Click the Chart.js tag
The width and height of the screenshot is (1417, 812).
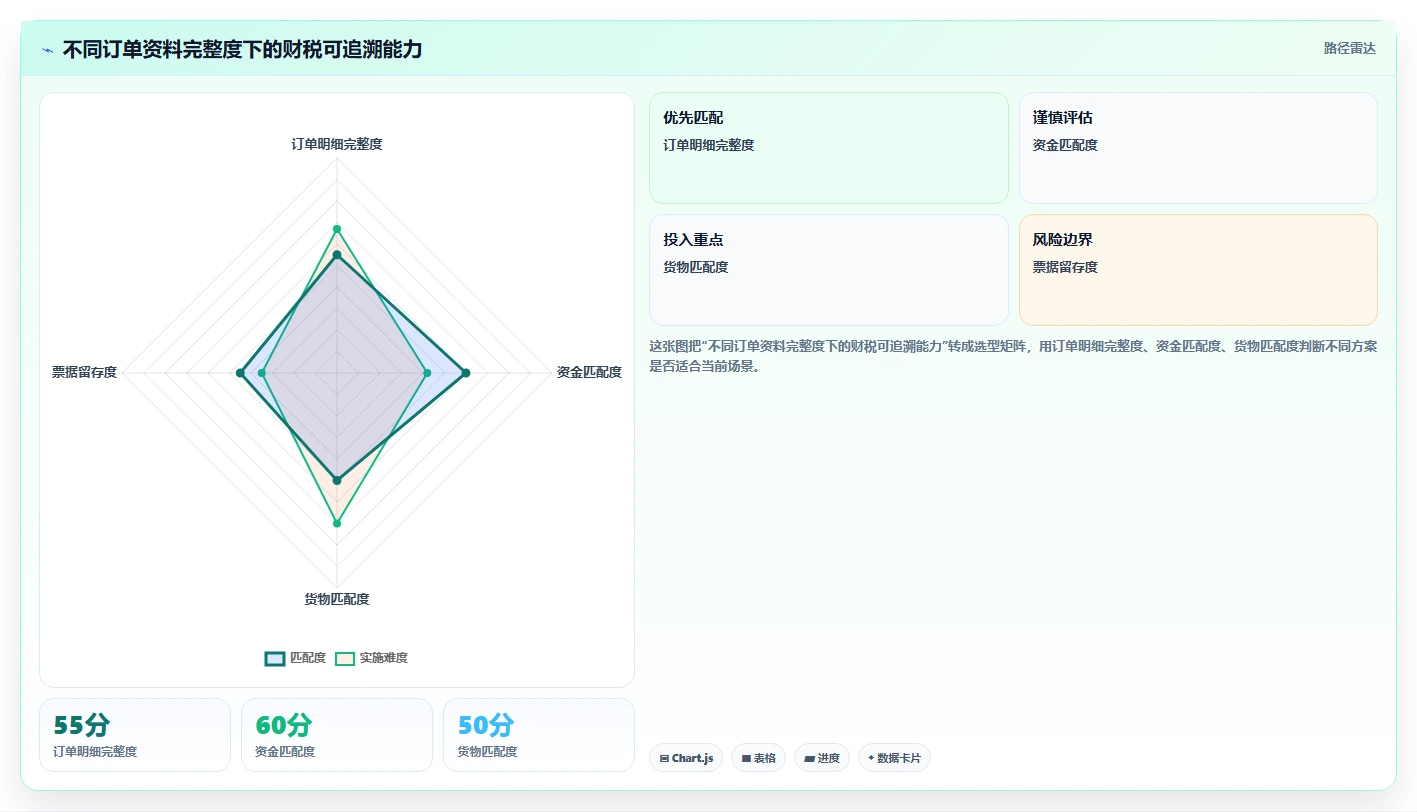tap(686, 758)
